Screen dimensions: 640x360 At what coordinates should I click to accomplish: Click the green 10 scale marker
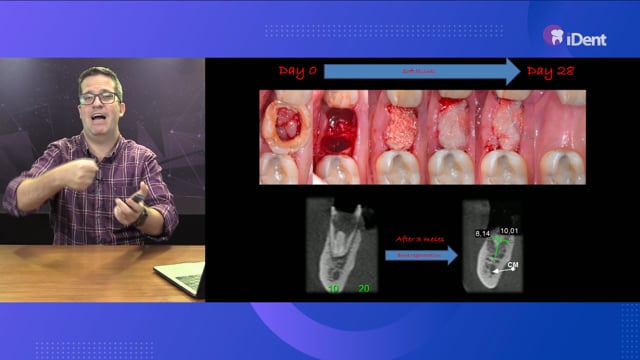pyautogui.click(x=333, y=288)
